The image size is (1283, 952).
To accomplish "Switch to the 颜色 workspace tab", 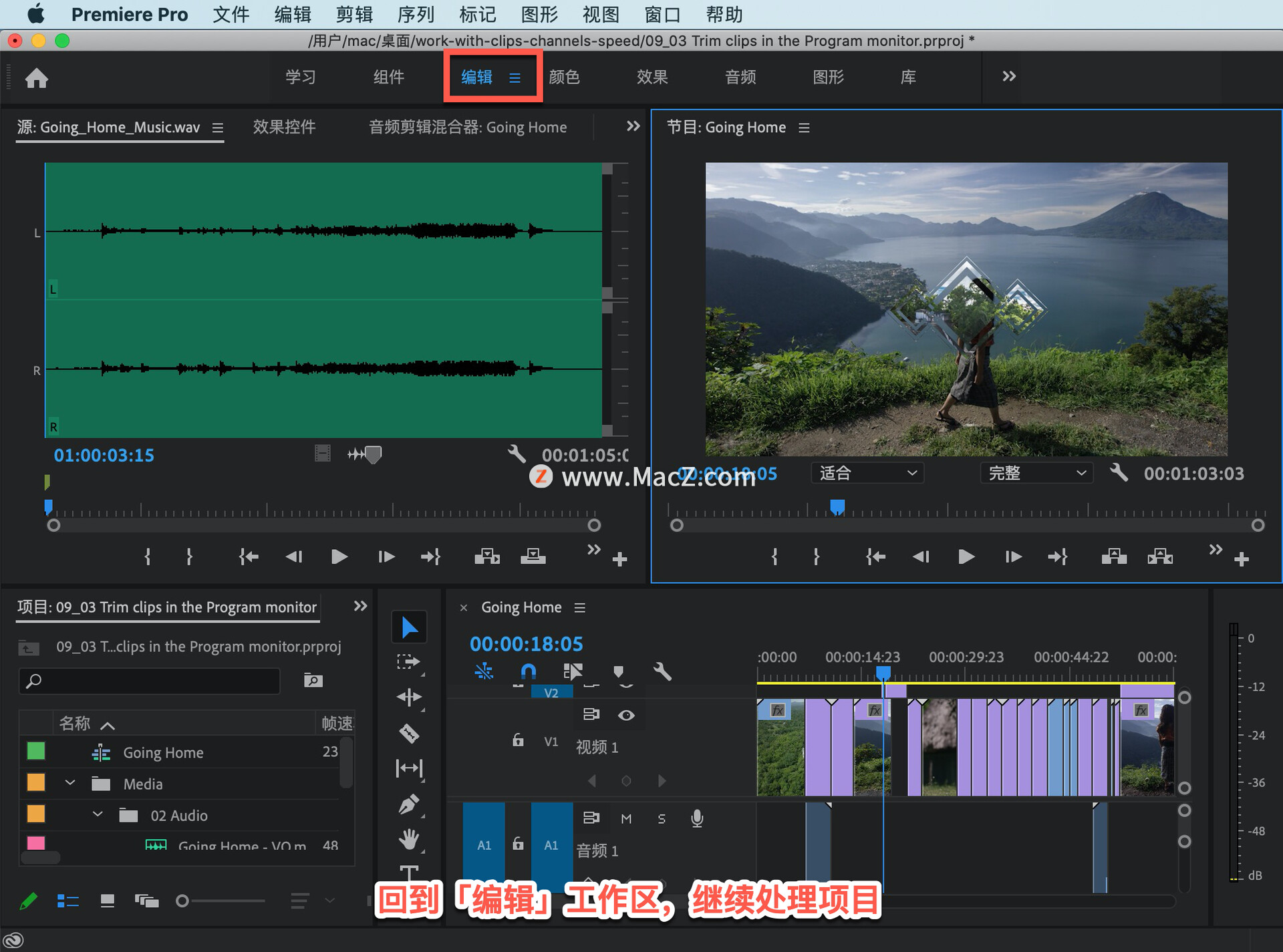I will [564, 77].
